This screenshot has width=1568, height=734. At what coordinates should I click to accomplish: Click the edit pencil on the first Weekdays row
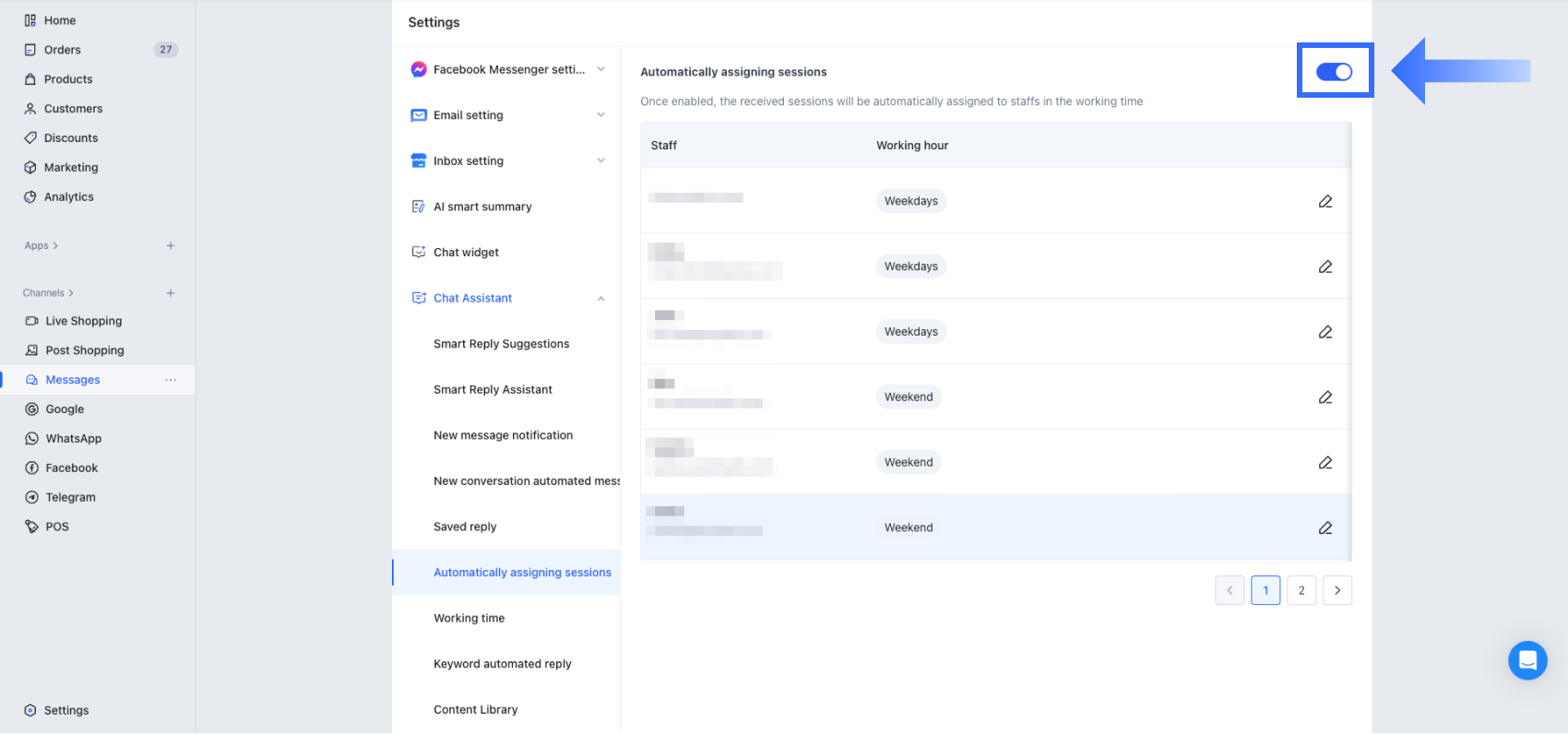tap(1324, 201)
